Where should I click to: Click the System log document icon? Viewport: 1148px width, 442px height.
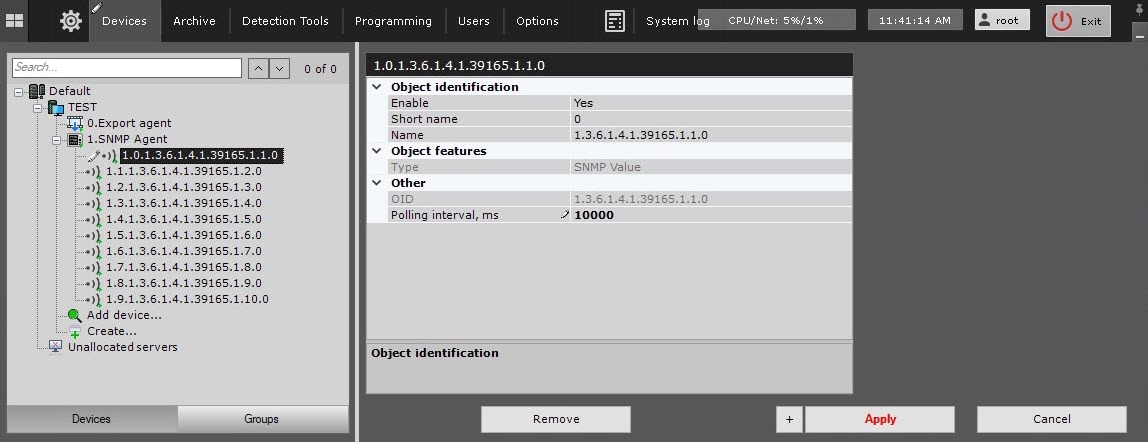coord(615,21)
